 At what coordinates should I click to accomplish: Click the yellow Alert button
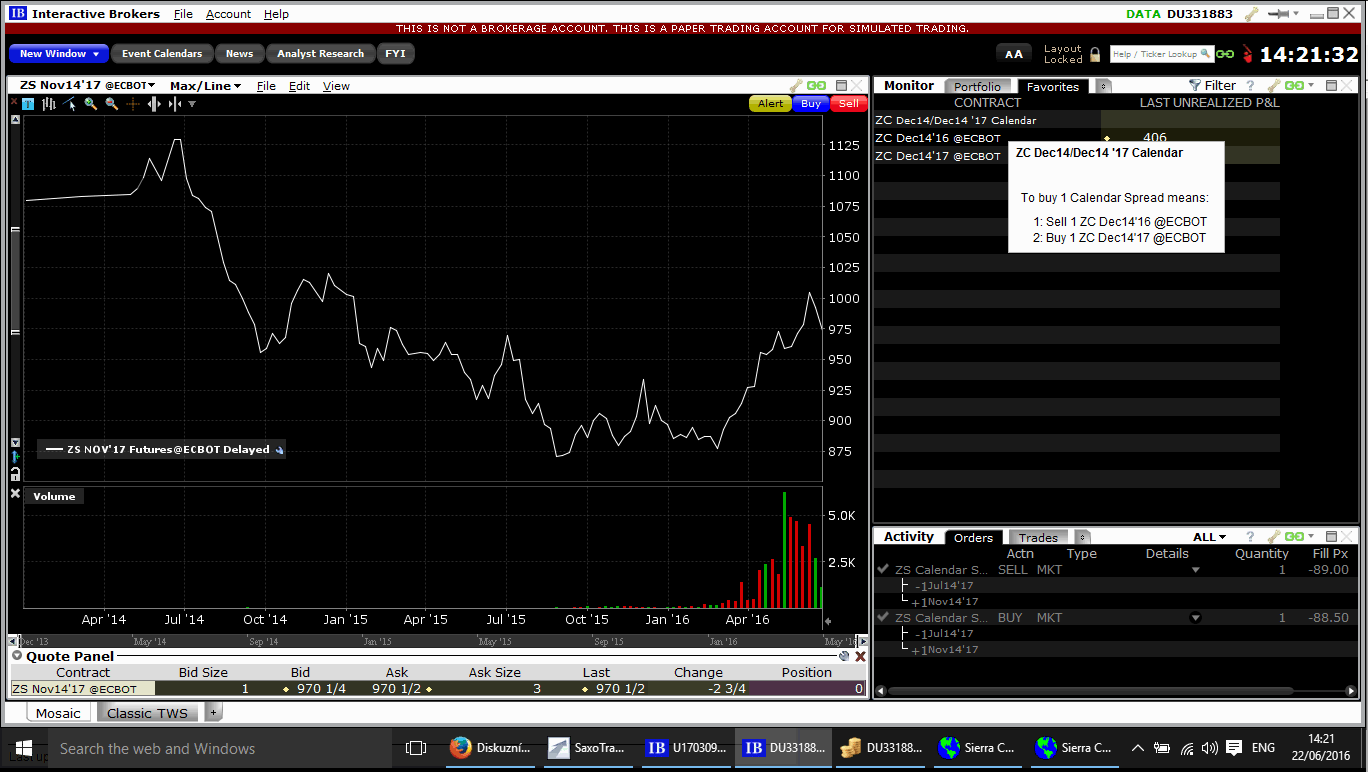click(770, 104)
